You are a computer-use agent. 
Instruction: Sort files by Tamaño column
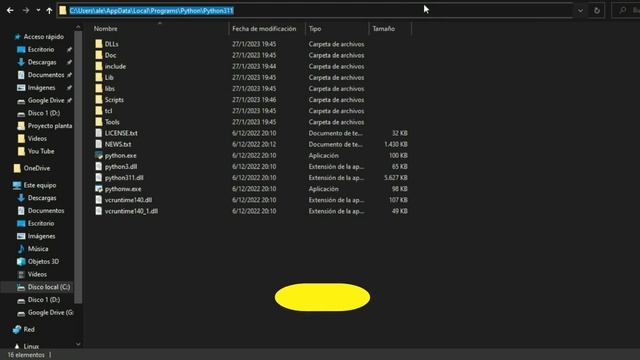[x=383, y=29]
